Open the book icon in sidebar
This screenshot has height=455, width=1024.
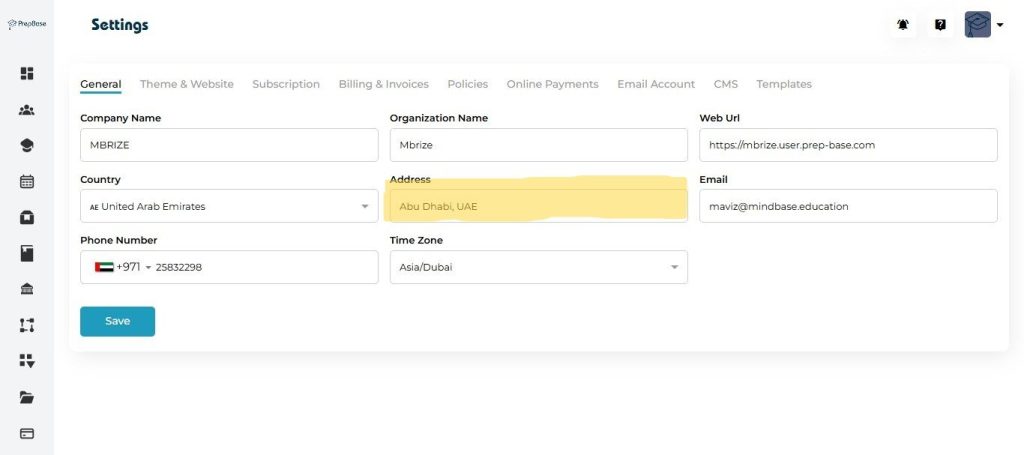pos(27,253)
